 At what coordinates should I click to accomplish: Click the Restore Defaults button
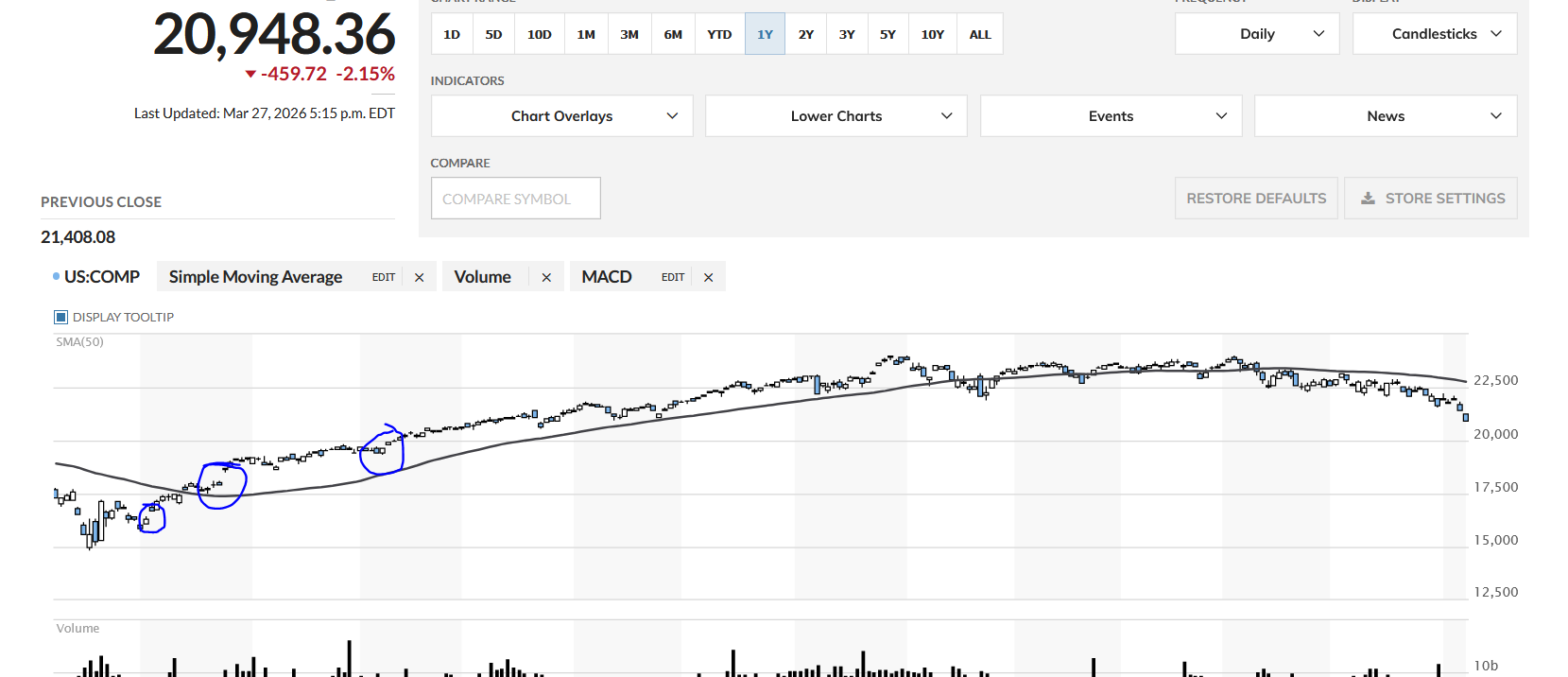(1256, 199)
